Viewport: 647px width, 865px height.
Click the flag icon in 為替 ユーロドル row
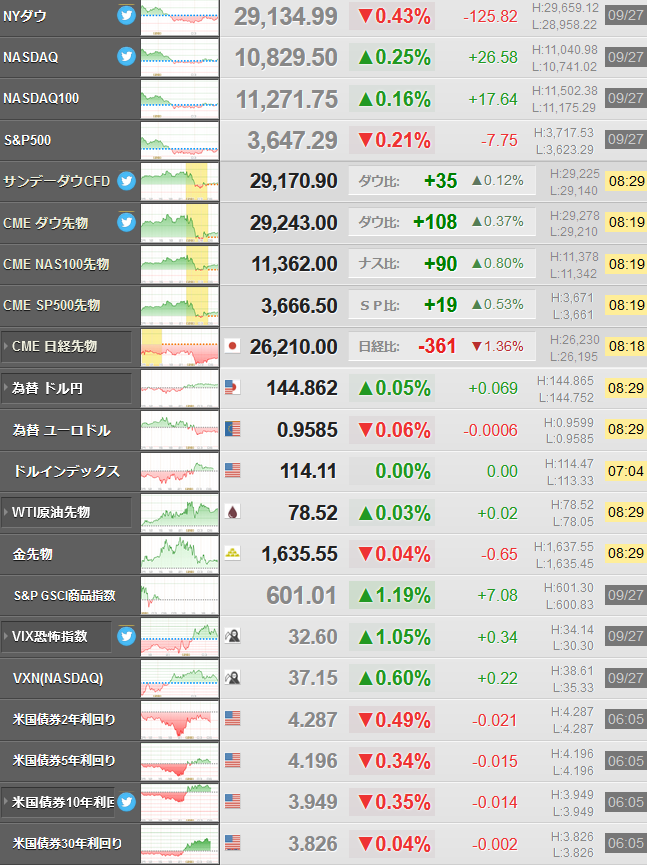point(232,429)
